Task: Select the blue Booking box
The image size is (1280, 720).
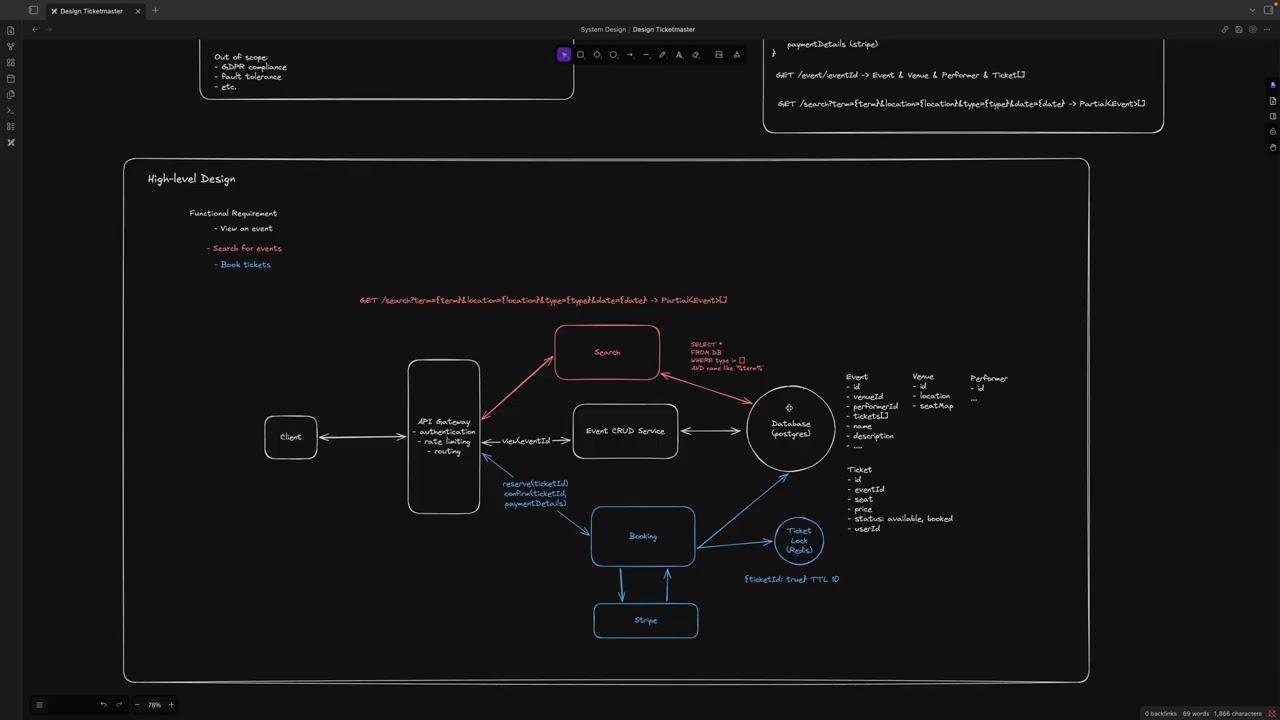Action: click(x=643, y=537)
